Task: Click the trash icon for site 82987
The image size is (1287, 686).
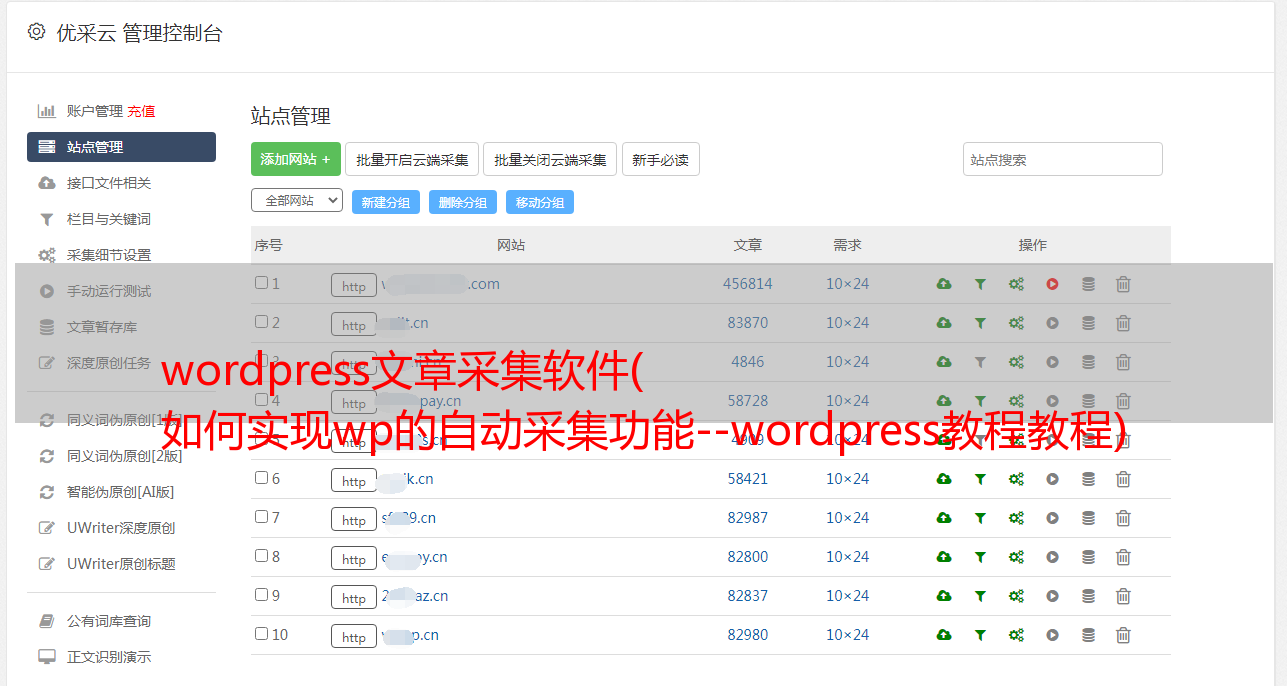Action: click(1123, 518)
